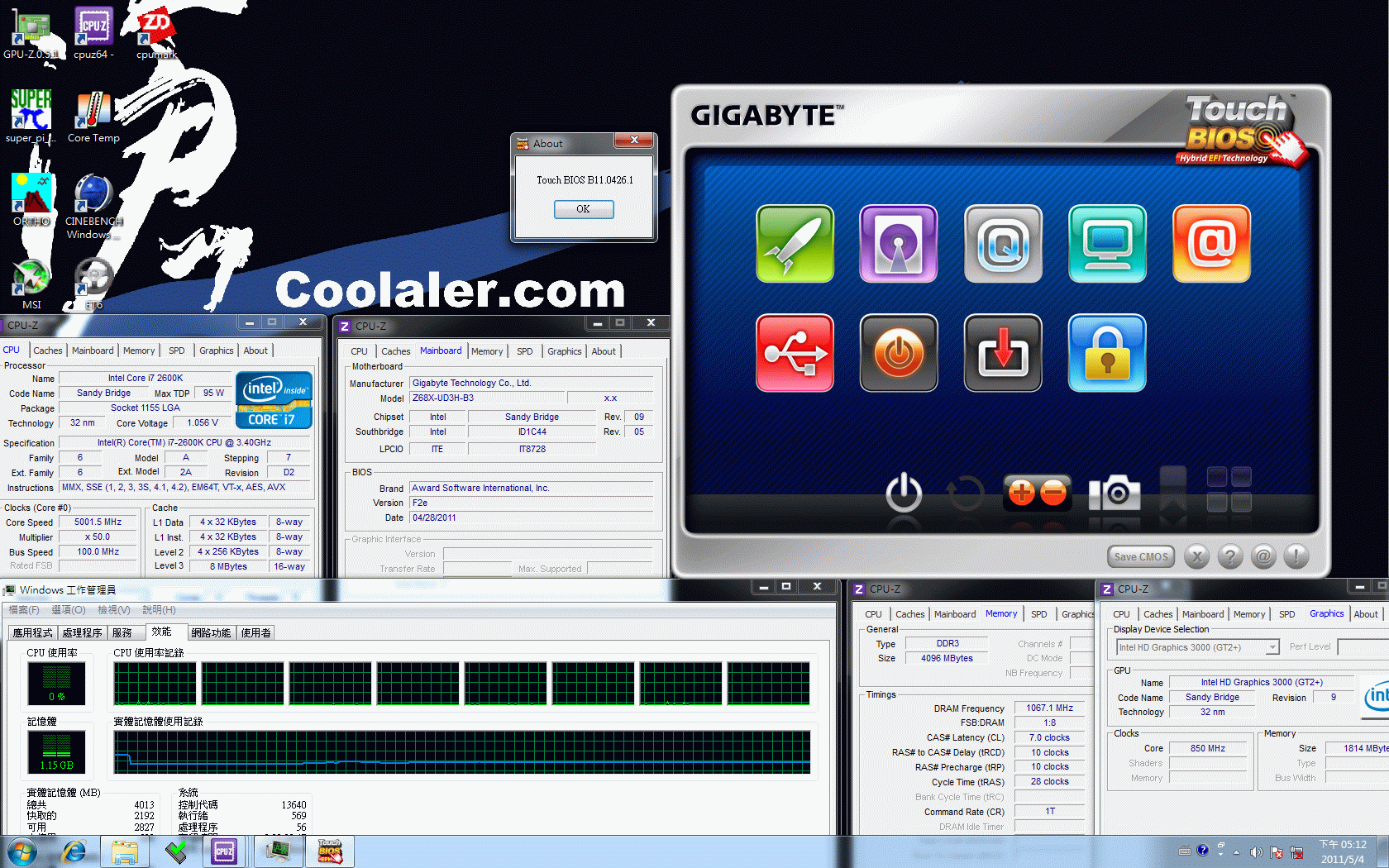This screenshot has height=868, width=1389.
Task: Open the Core Temp desktop shortcut
Action: coord(93,117)
